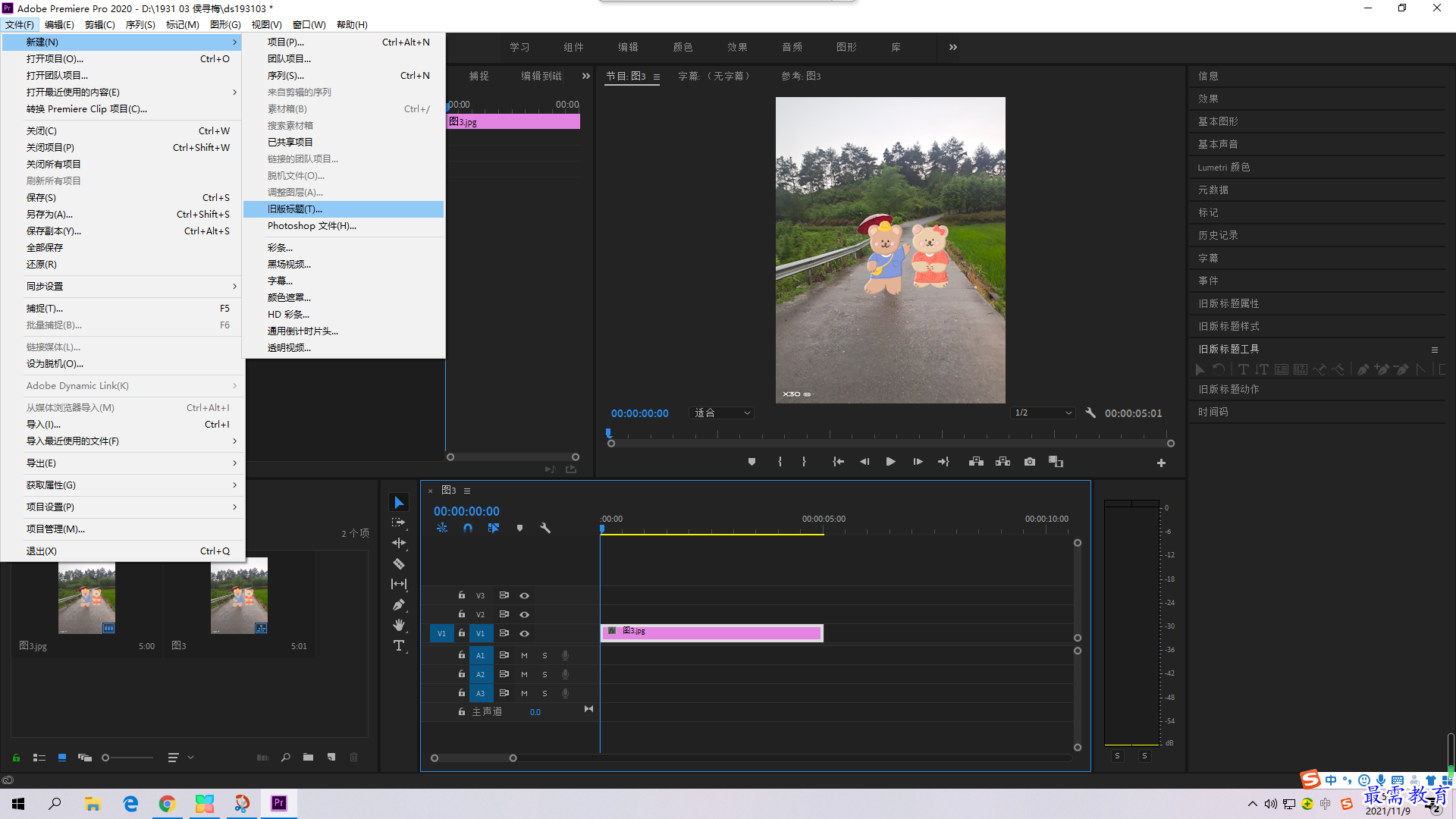Open playback resolution 1/2 dropdown

coord(1043,413)
